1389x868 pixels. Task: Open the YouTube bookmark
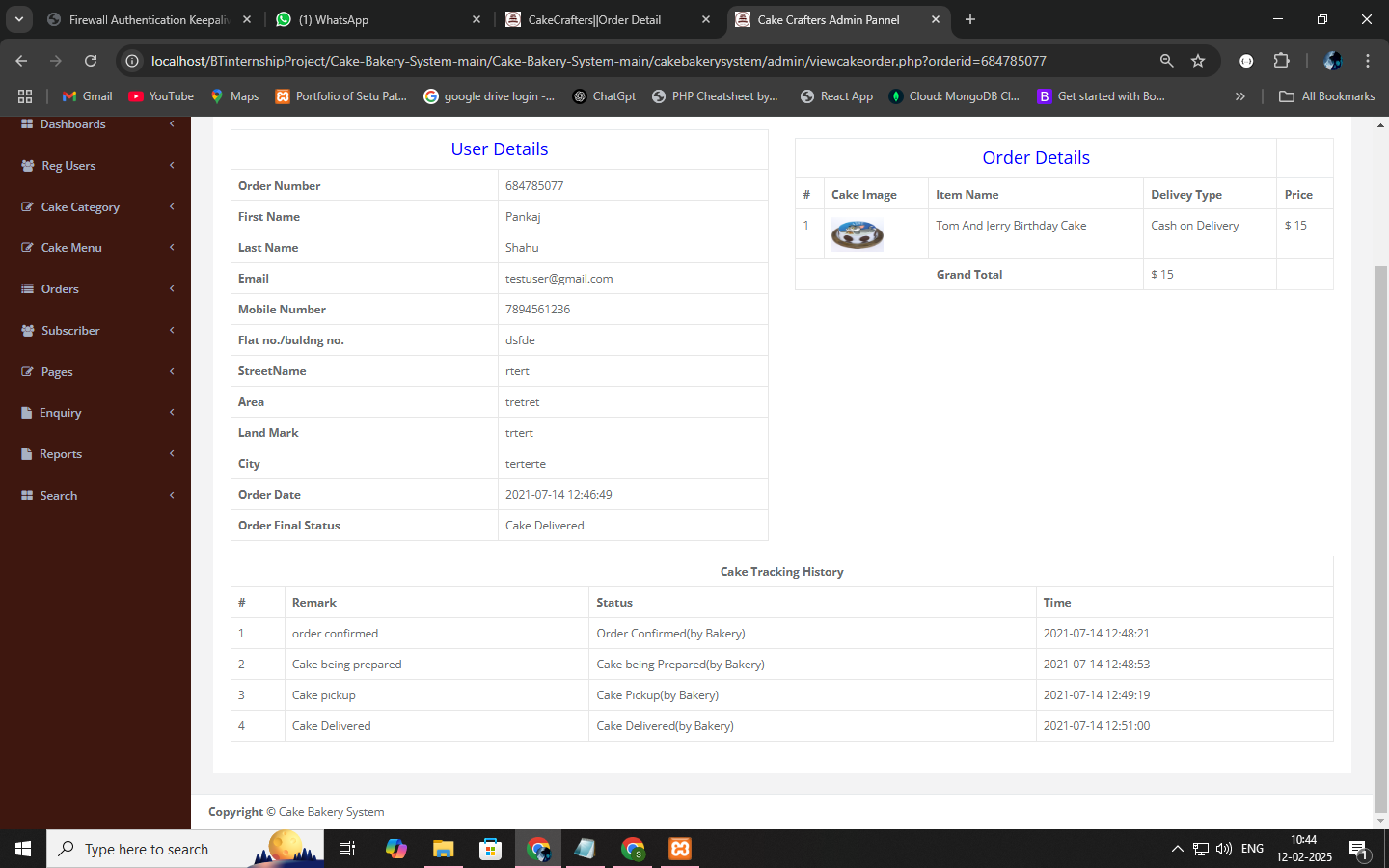(x=161, y=96)
